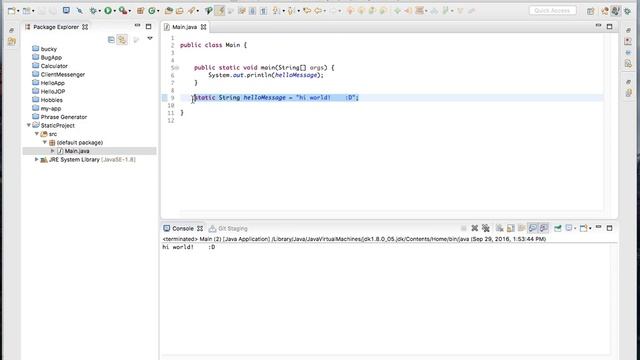Open the Run dropdown arrow

coord(114,11)
